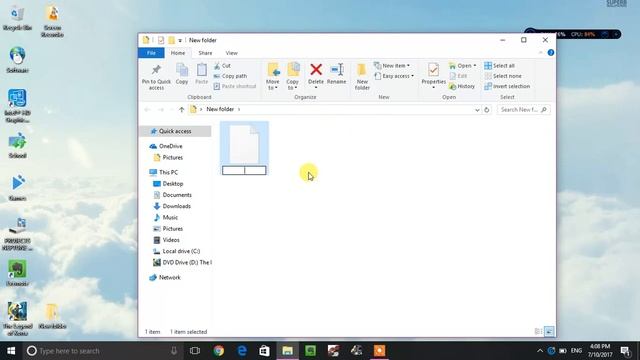This screenshot has height=360, width=640.
Task: Click the Forward navigation arrow
Action: (161, 109)
